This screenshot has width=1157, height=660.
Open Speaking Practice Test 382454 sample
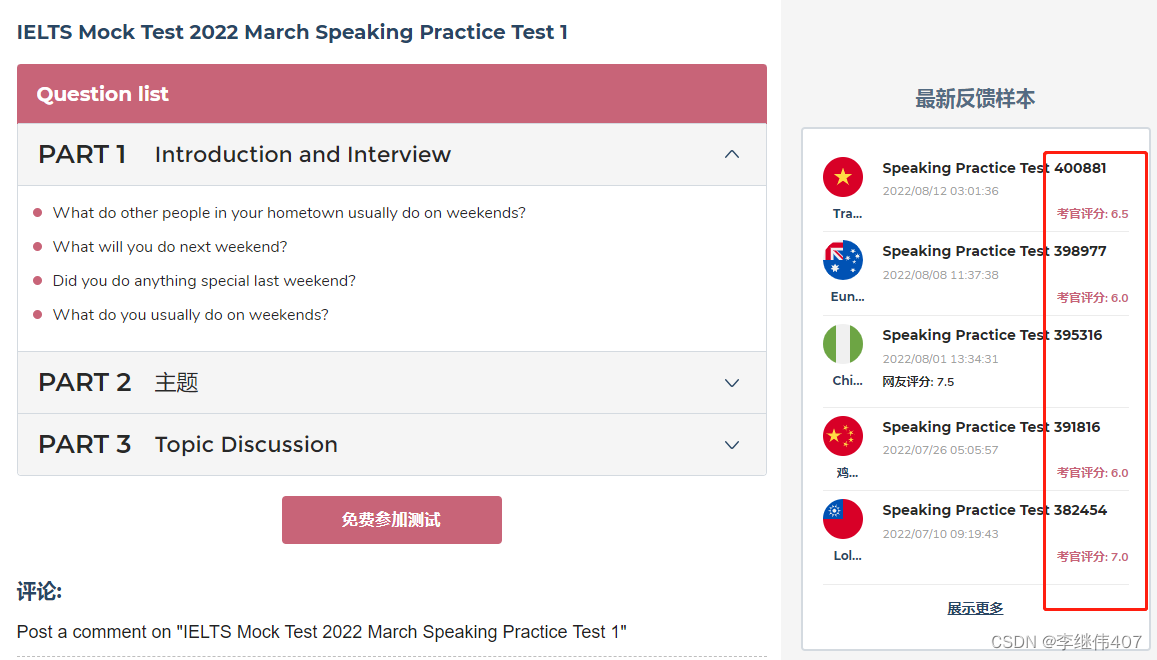pyautogui.click(x=995, y=510)
